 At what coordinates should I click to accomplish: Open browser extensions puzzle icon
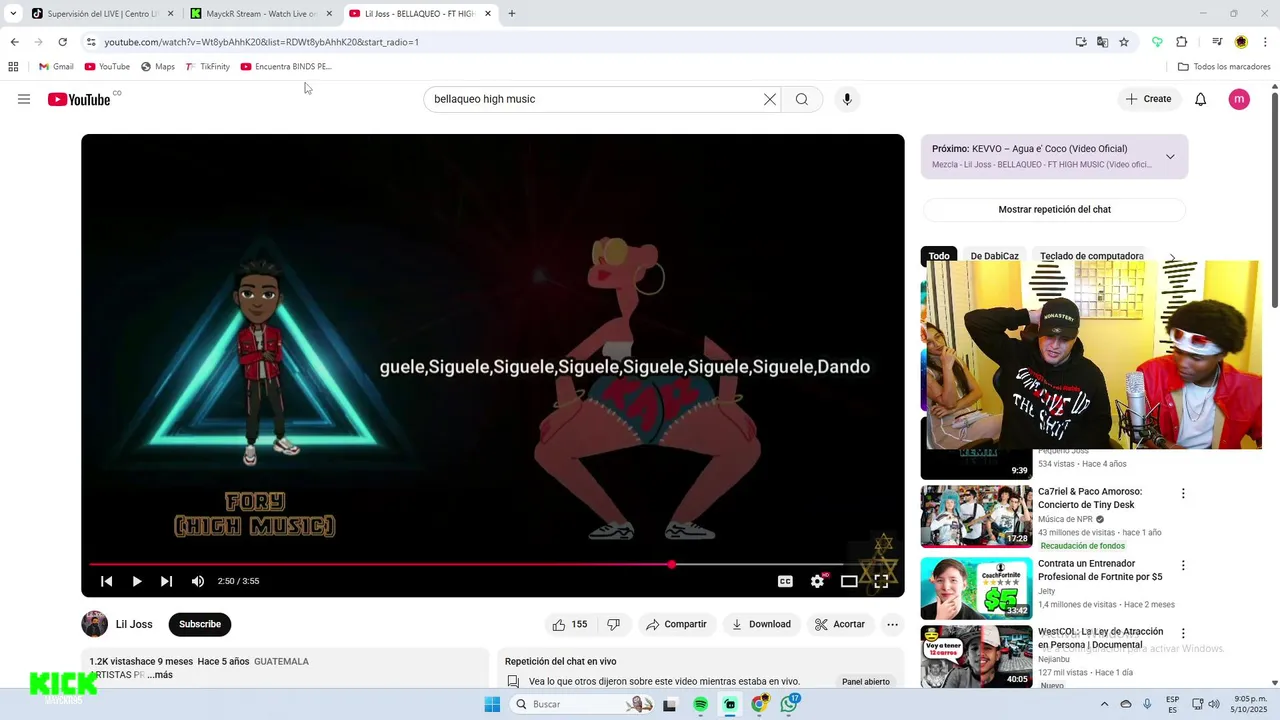1182,42
